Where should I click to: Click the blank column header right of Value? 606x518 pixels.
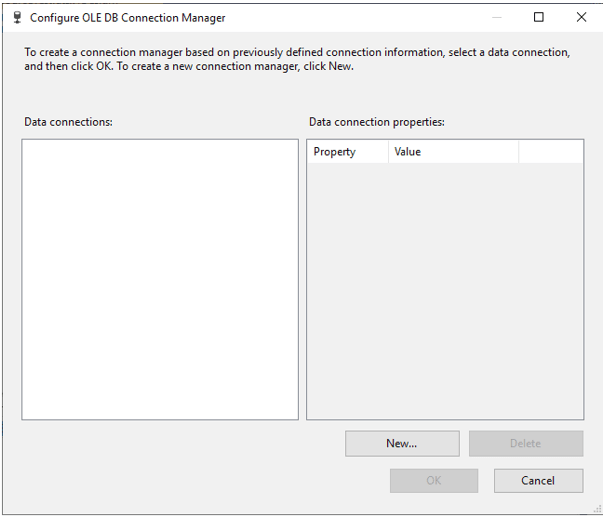(550, 152)
